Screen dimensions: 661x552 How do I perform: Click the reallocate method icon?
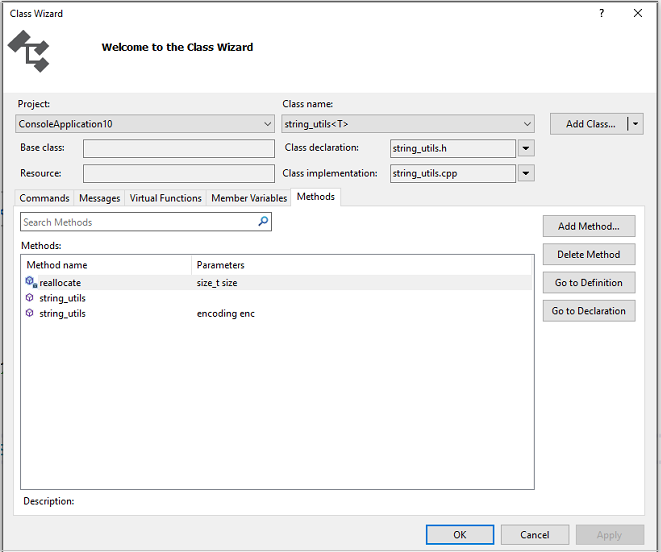click(x=31, y=283)
